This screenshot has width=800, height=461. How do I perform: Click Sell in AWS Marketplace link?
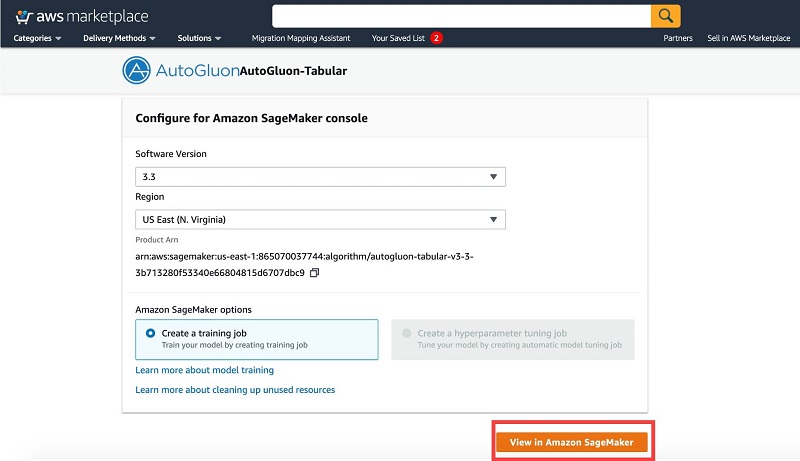748,38
